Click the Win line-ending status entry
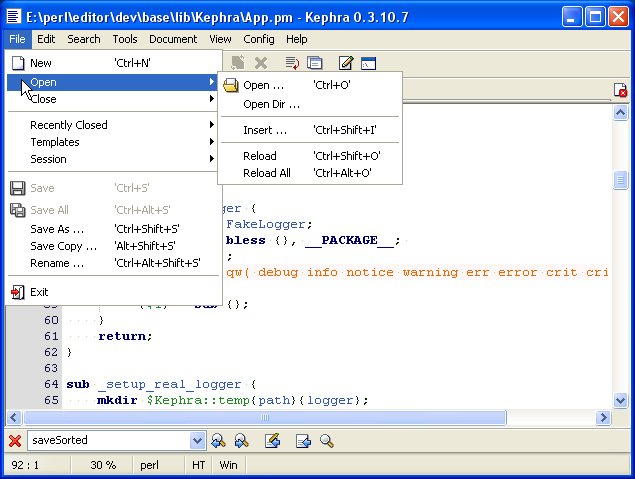 pos(228,465)
